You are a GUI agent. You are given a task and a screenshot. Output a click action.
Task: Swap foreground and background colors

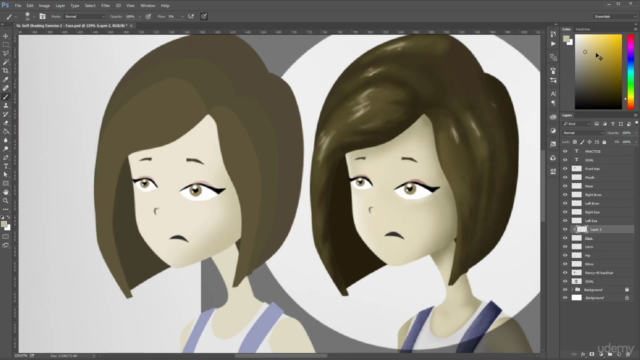click(x=9, y=218)
